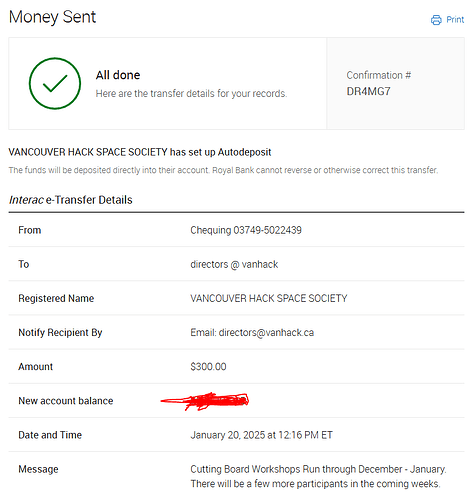
Task: Click the New account balance label
Action: click(x=66, y=401)
